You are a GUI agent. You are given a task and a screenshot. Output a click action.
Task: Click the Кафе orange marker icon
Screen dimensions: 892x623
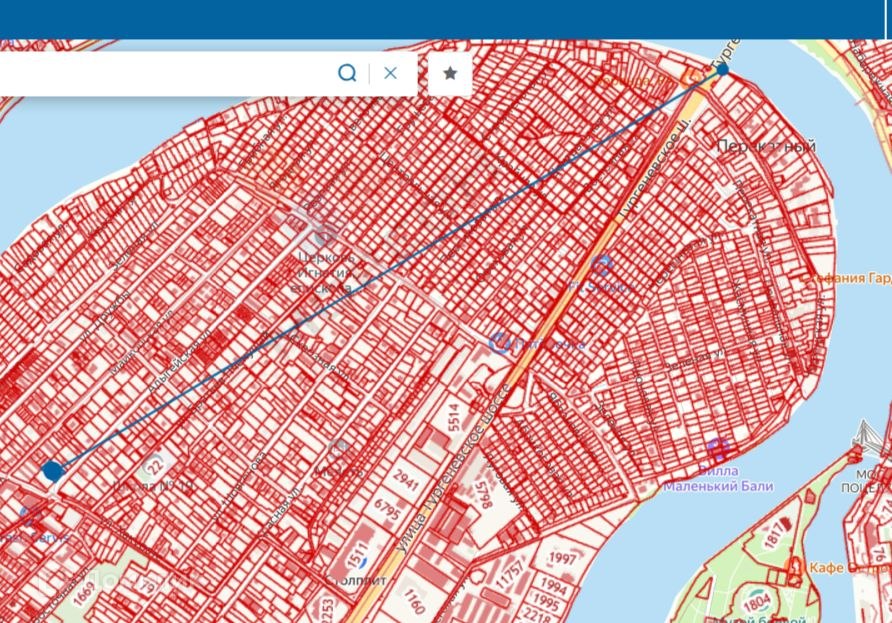794,566
